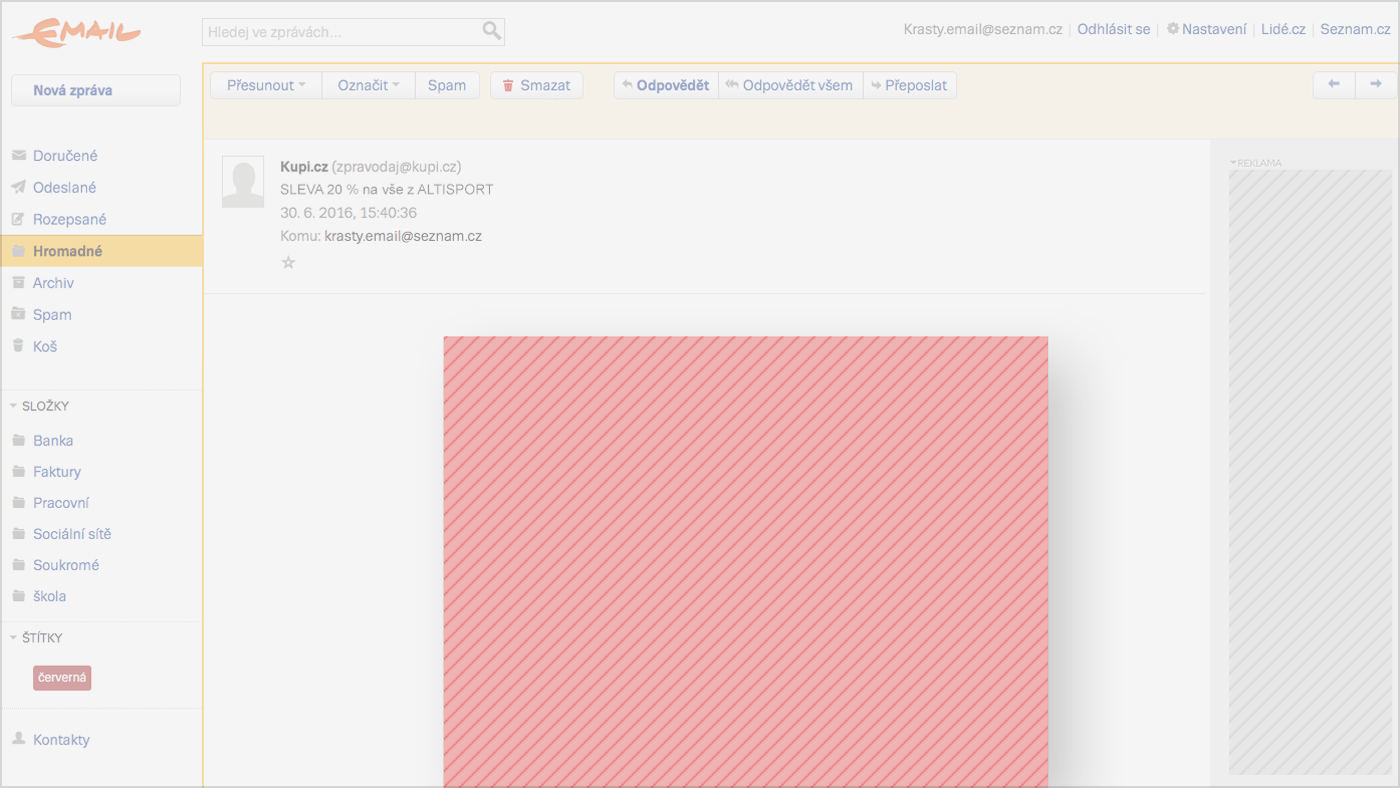Open the Přesunout dropdown
This screenshot has height=788, width=1400.
(266, 85)
